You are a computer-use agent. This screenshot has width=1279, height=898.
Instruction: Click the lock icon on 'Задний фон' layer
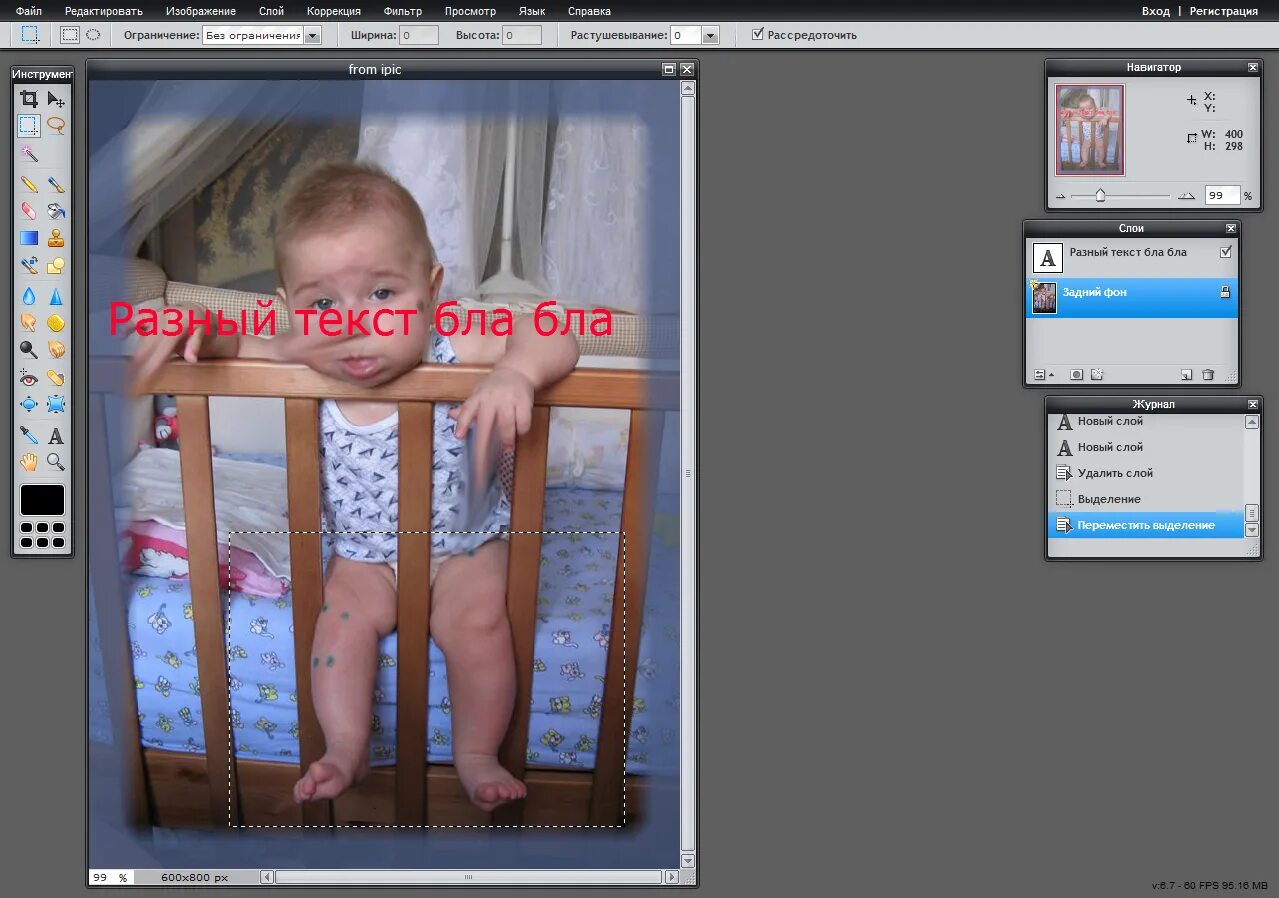coord(1225,292)
